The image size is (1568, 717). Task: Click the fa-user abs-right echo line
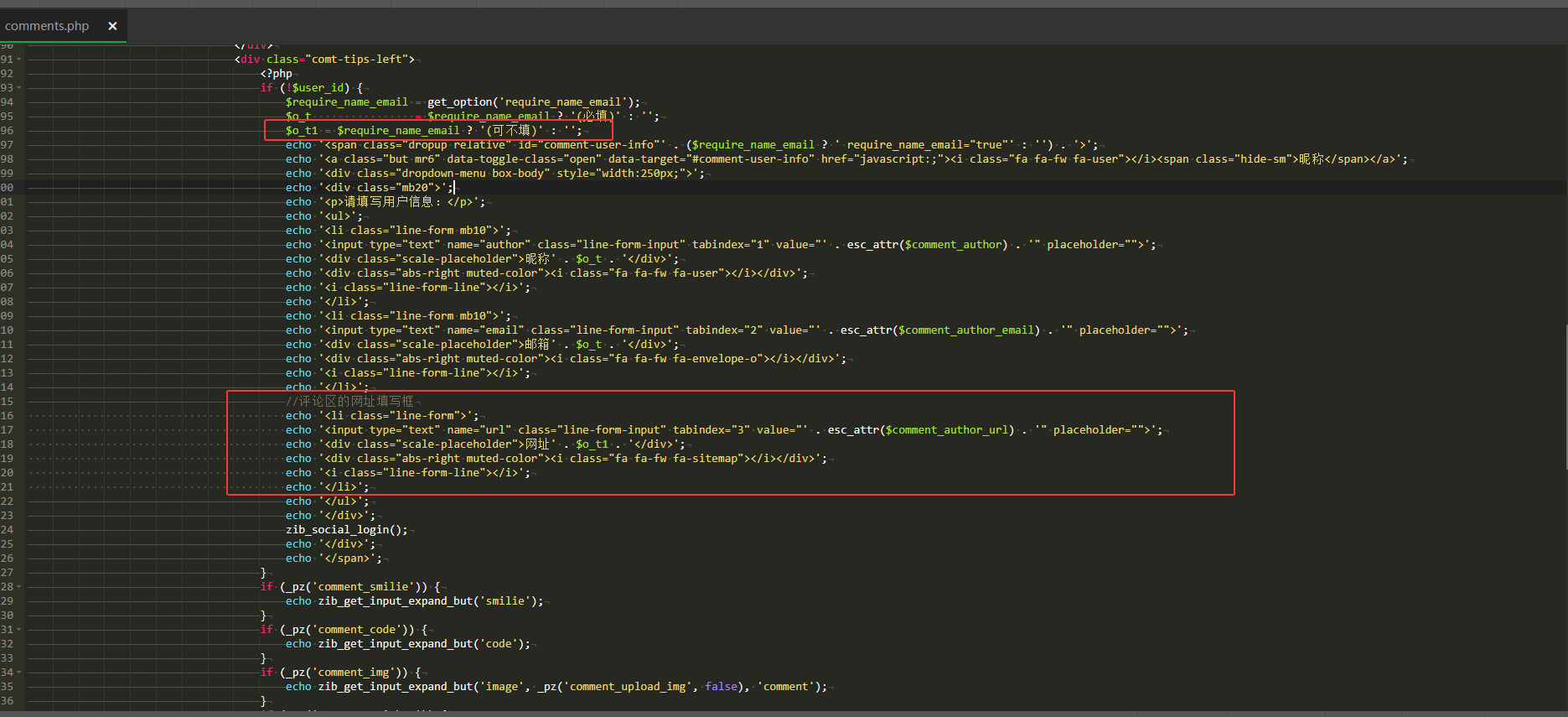(x=546, y=273)
